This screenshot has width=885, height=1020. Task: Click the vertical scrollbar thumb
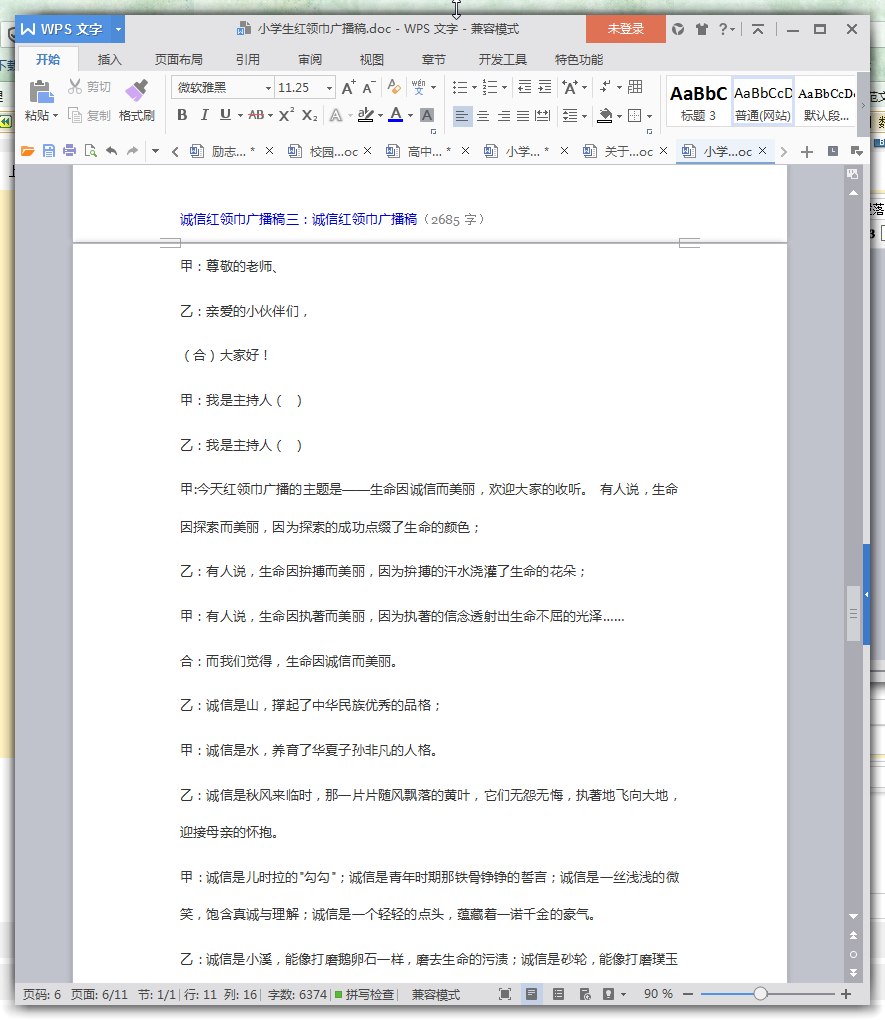[853, 613]
